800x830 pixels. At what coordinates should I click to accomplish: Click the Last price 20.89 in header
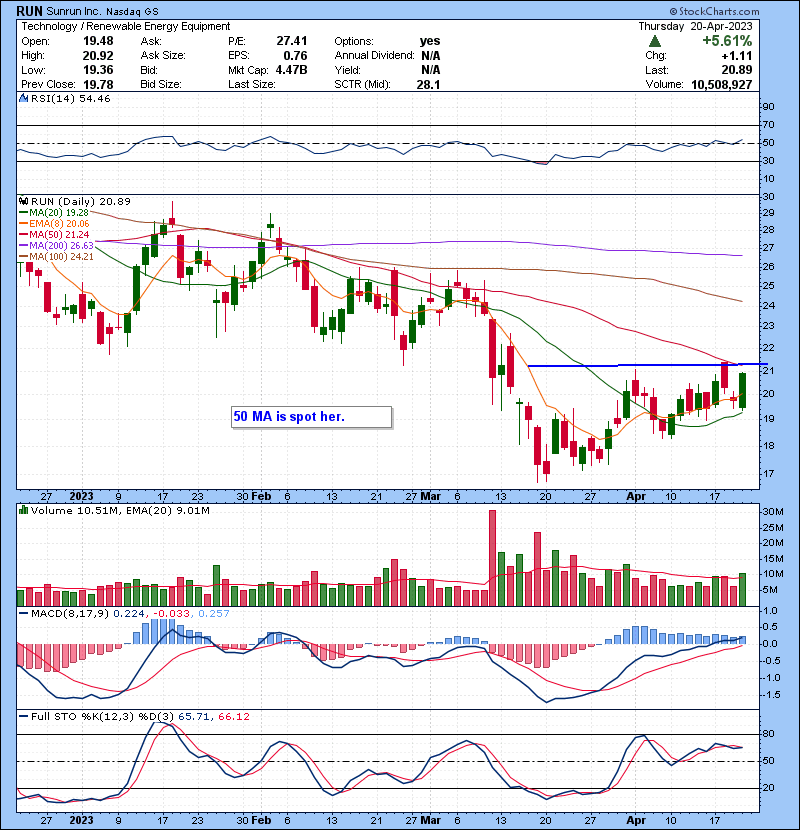pos(736,70)
